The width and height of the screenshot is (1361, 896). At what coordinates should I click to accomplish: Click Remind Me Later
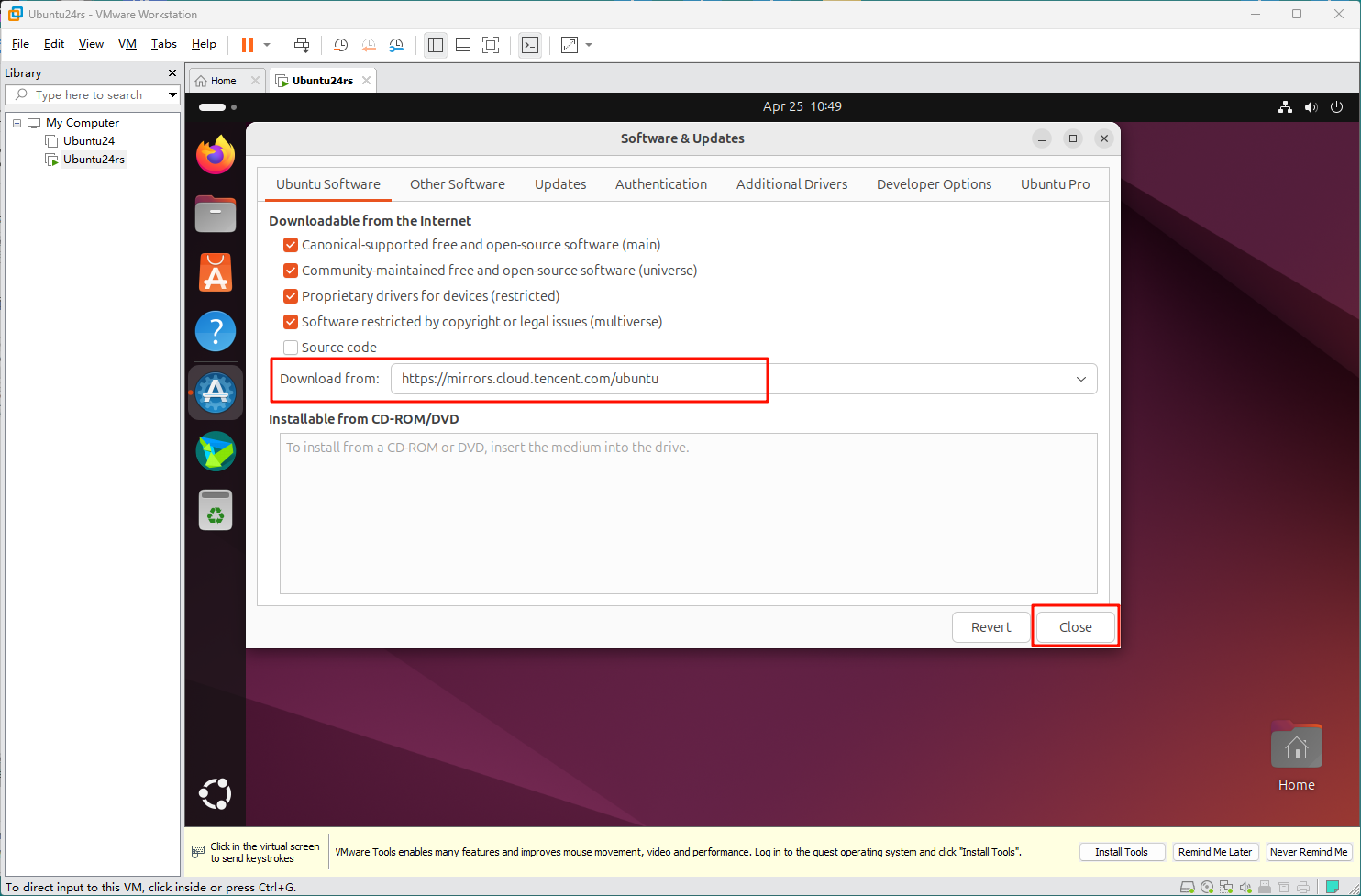tap(1215, 852)
